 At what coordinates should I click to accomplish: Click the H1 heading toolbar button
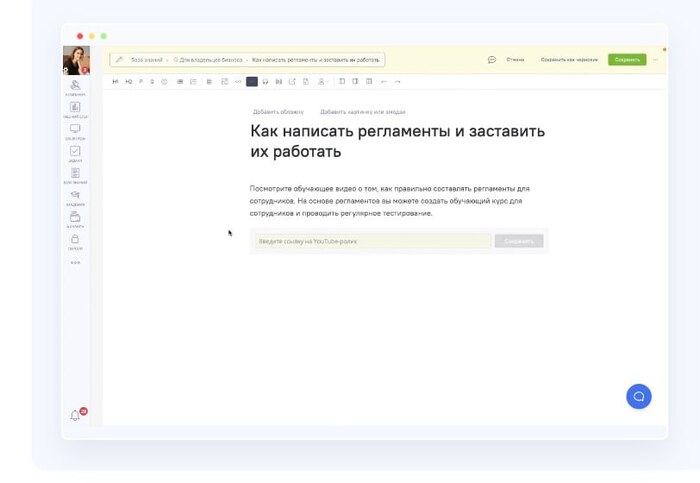(115, 81)
